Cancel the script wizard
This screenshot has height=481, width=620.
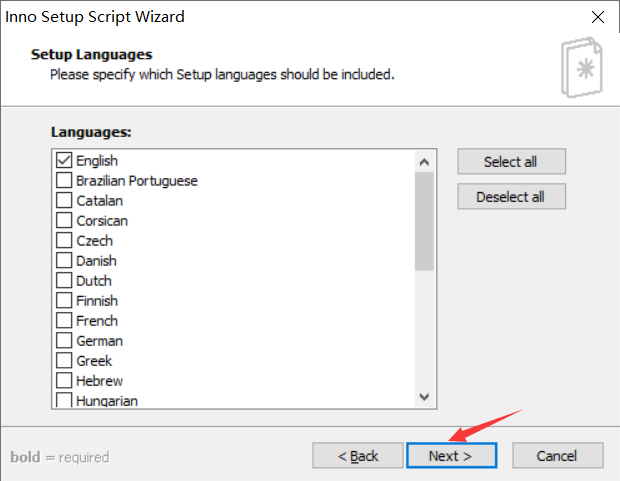[558, 456]
